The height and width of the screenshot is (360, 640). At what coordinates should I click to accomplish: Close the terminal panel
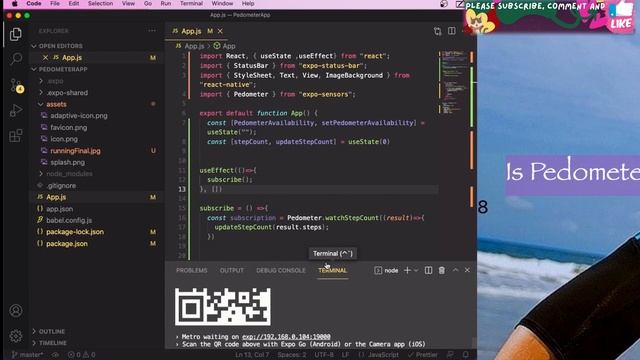[467, 270]
